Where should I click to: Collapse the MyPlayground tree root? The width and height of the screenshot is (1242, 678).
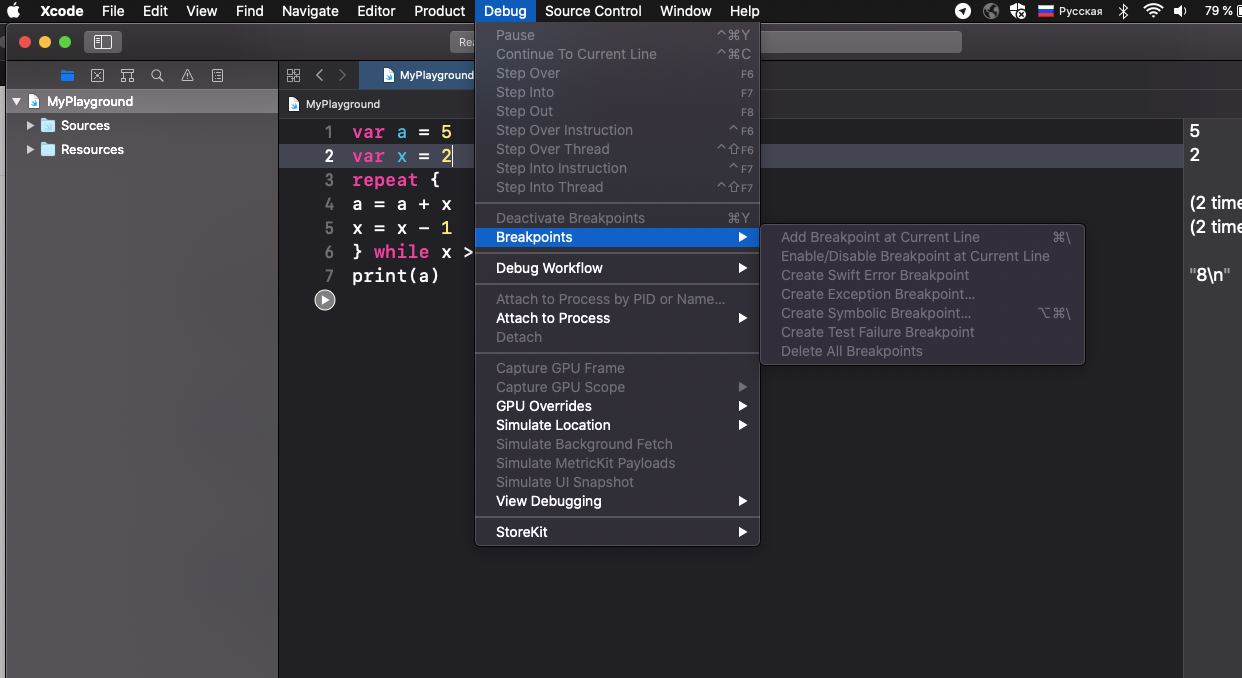pyautogui.click(x=16, y=101)
